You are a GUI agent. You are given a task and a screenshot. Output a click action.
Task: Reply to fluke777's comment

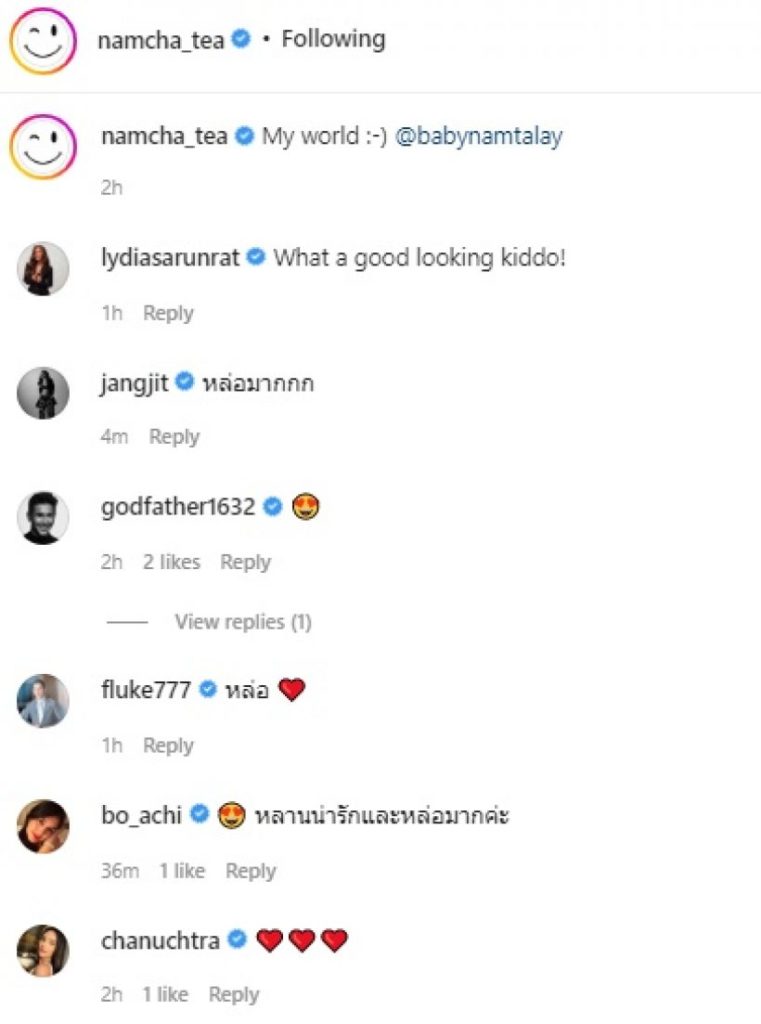pos(168,745)
